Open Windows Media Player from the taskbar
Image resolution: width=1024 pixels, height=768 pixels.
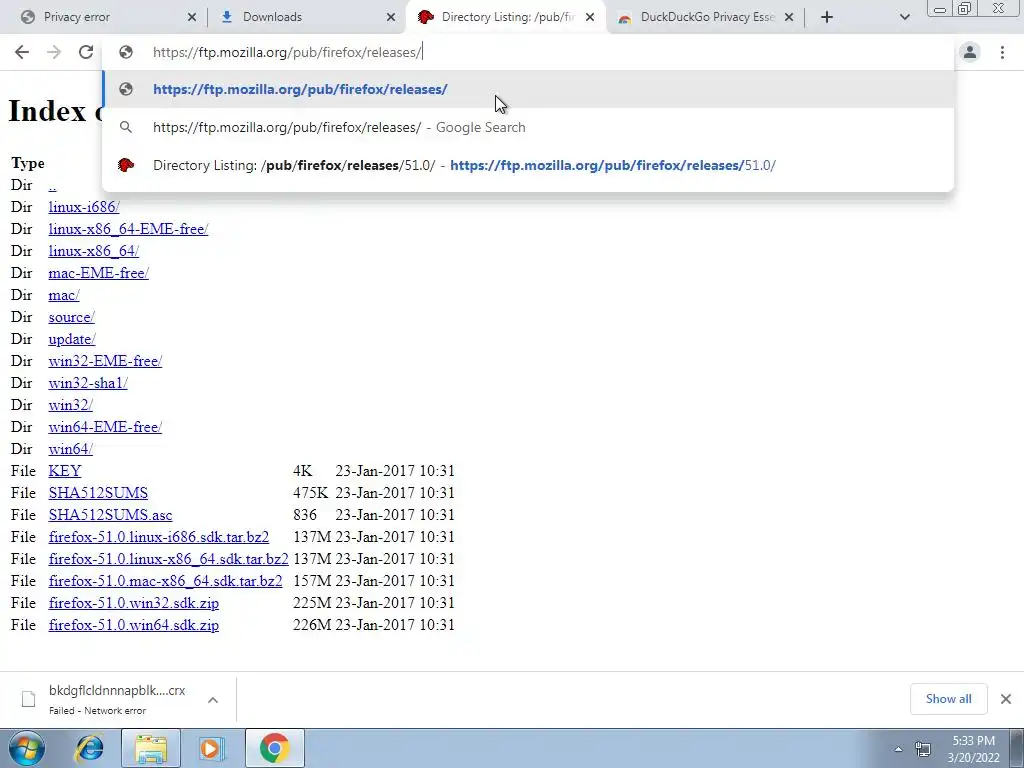point(210,749)
